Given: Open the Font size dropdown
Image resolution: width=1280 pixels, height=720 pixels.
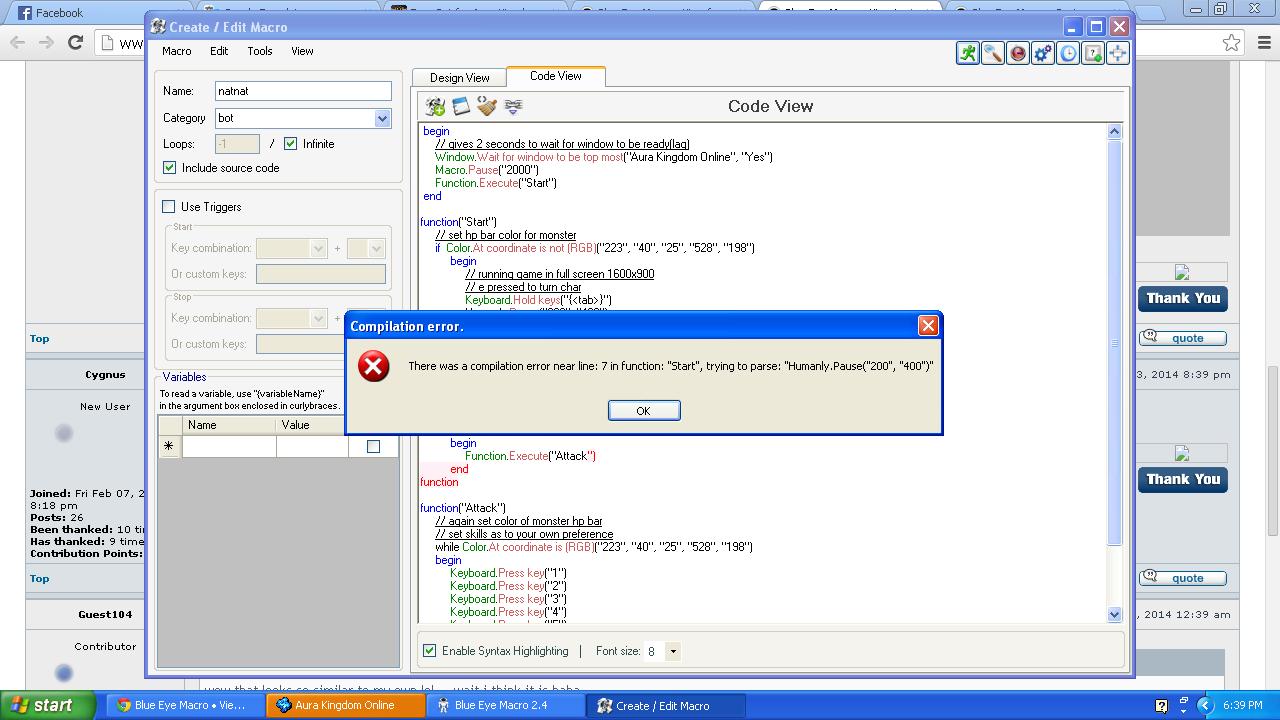Looking at the screenshot, I should [673, 651].
